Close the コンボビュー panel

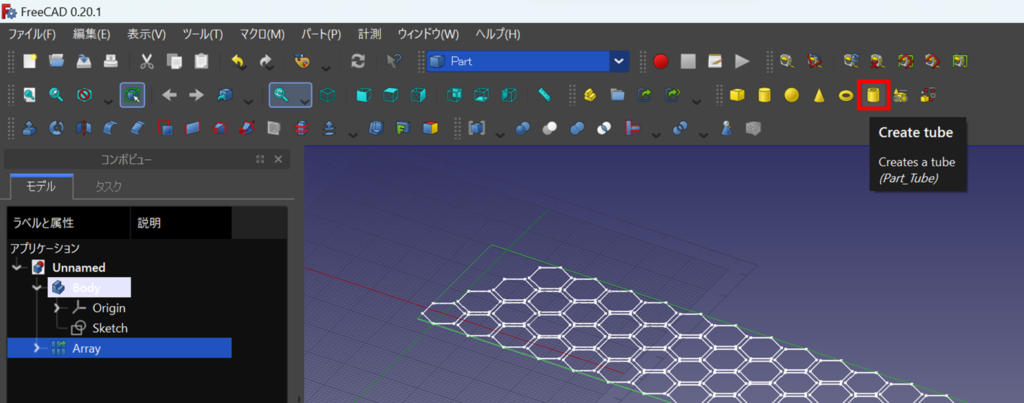click(278, 159)
